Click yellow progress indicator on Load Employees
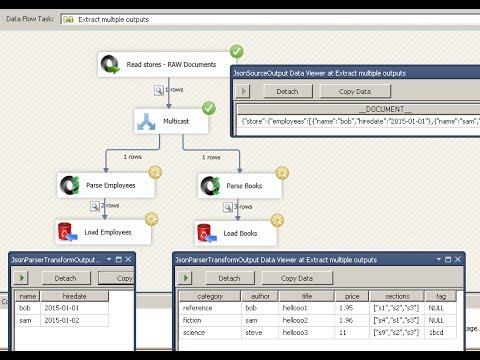Image resolution: width=480 pixels, height=360 pixels. click(152, 219)
